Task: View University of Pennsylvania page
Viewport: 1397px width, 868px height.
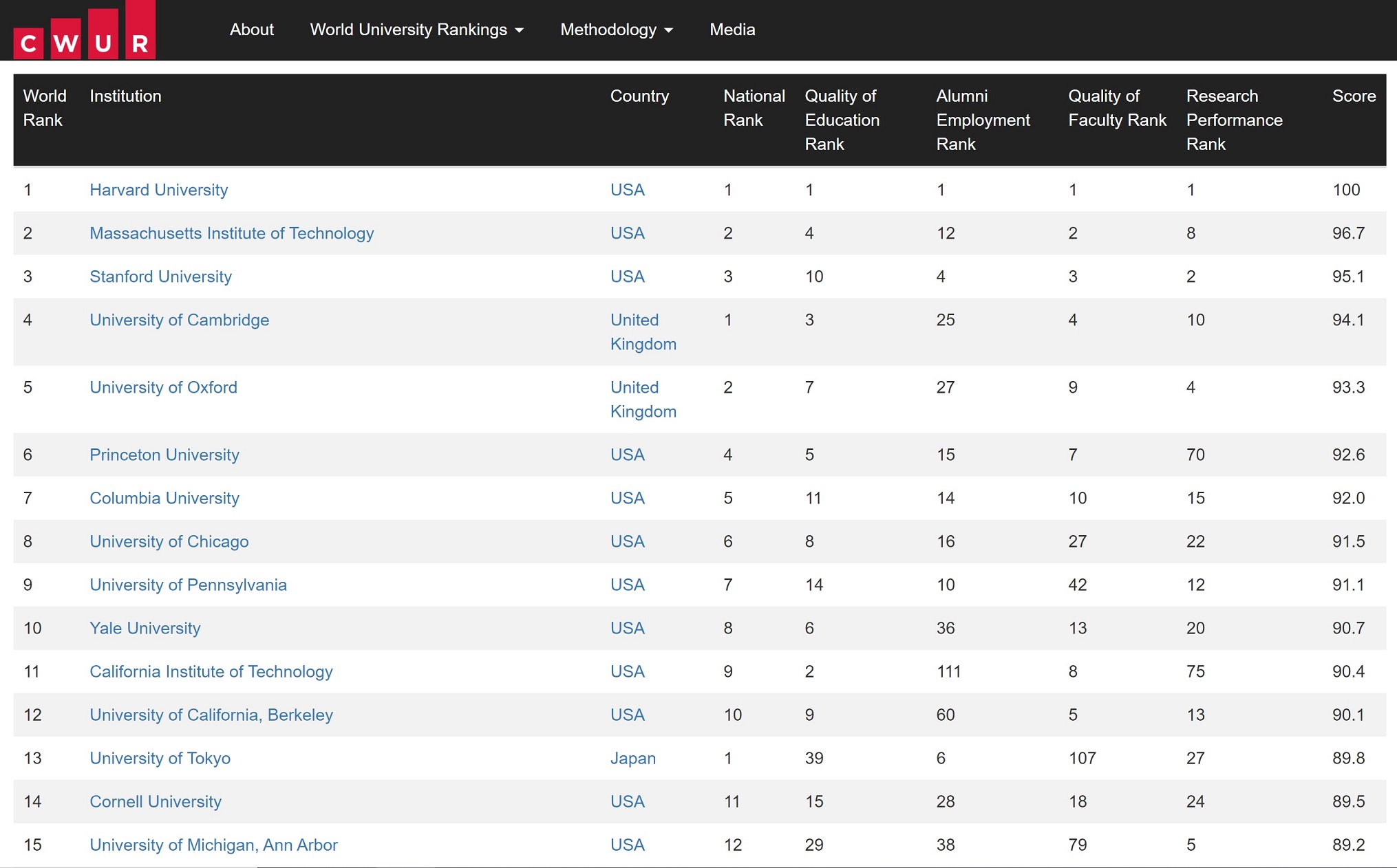Action: (189, 585)
